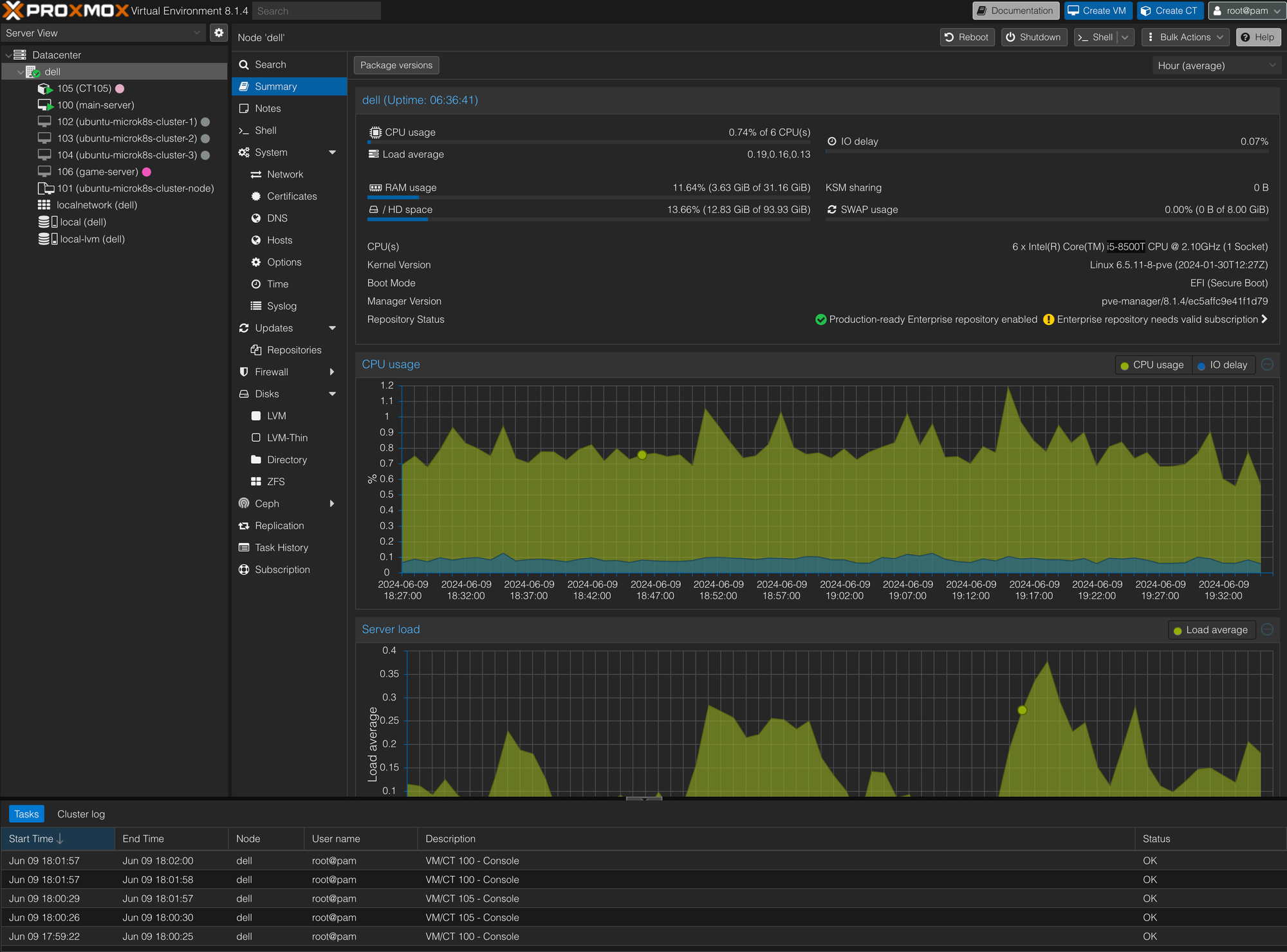
Task: Click the template icon for 101 ubuntu-microk8s-cluster-node
Action: point(45,188)
